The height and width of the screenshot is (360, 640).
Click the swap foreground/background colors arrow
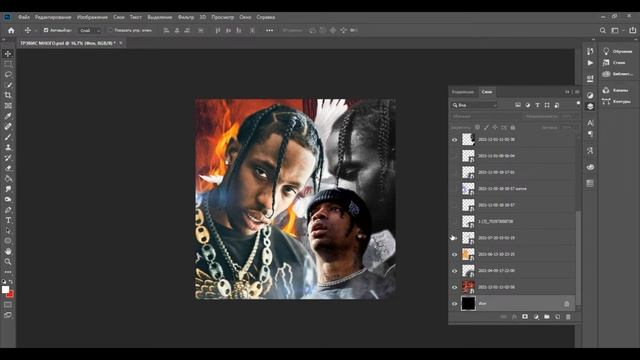coord(11,282)
